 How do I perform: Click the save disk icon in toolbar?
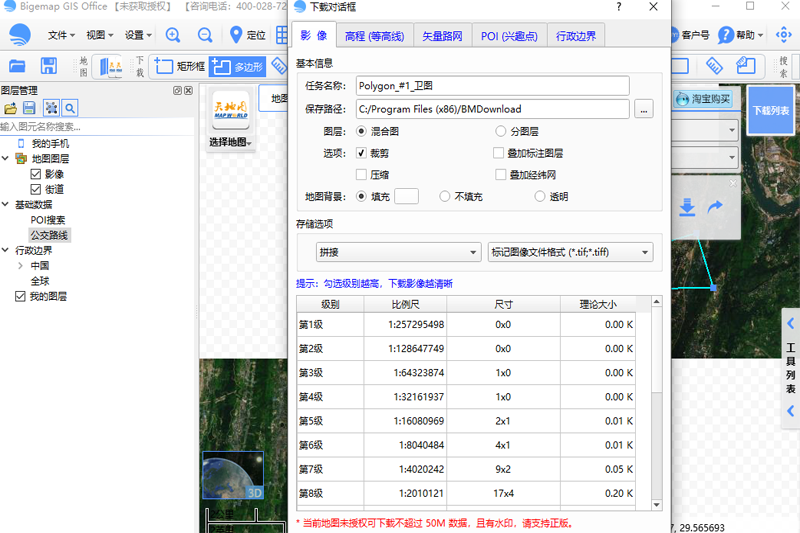[x=48, y=67]
